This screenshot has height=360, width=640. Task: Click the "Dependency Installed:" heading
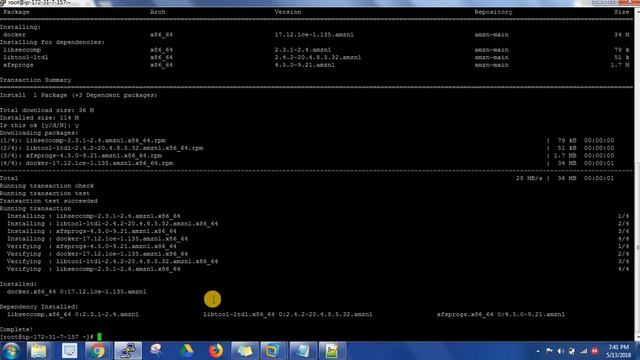pyautogui.click(x=39, y=307)
